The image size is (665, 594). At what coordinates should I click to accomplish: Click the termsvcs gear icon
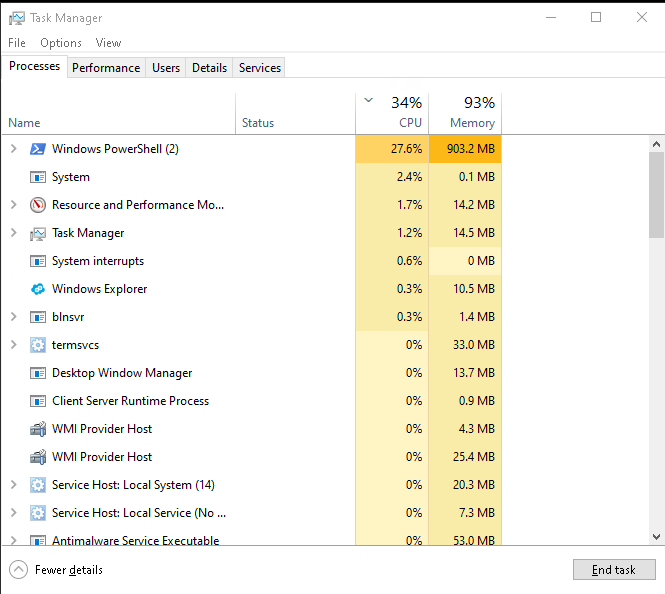tap(38, 345)
